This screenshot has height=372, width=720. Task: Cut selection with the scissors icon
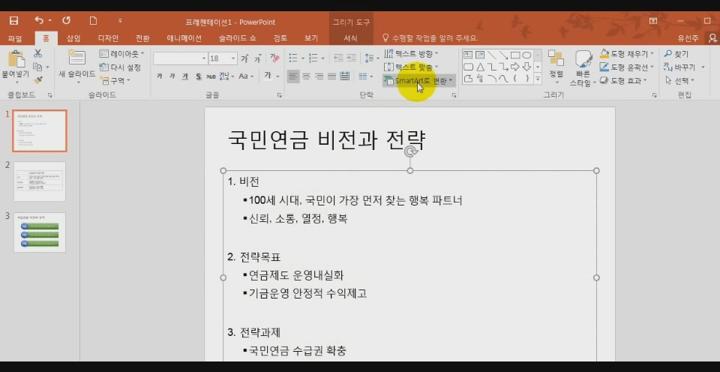coord(38,53)
